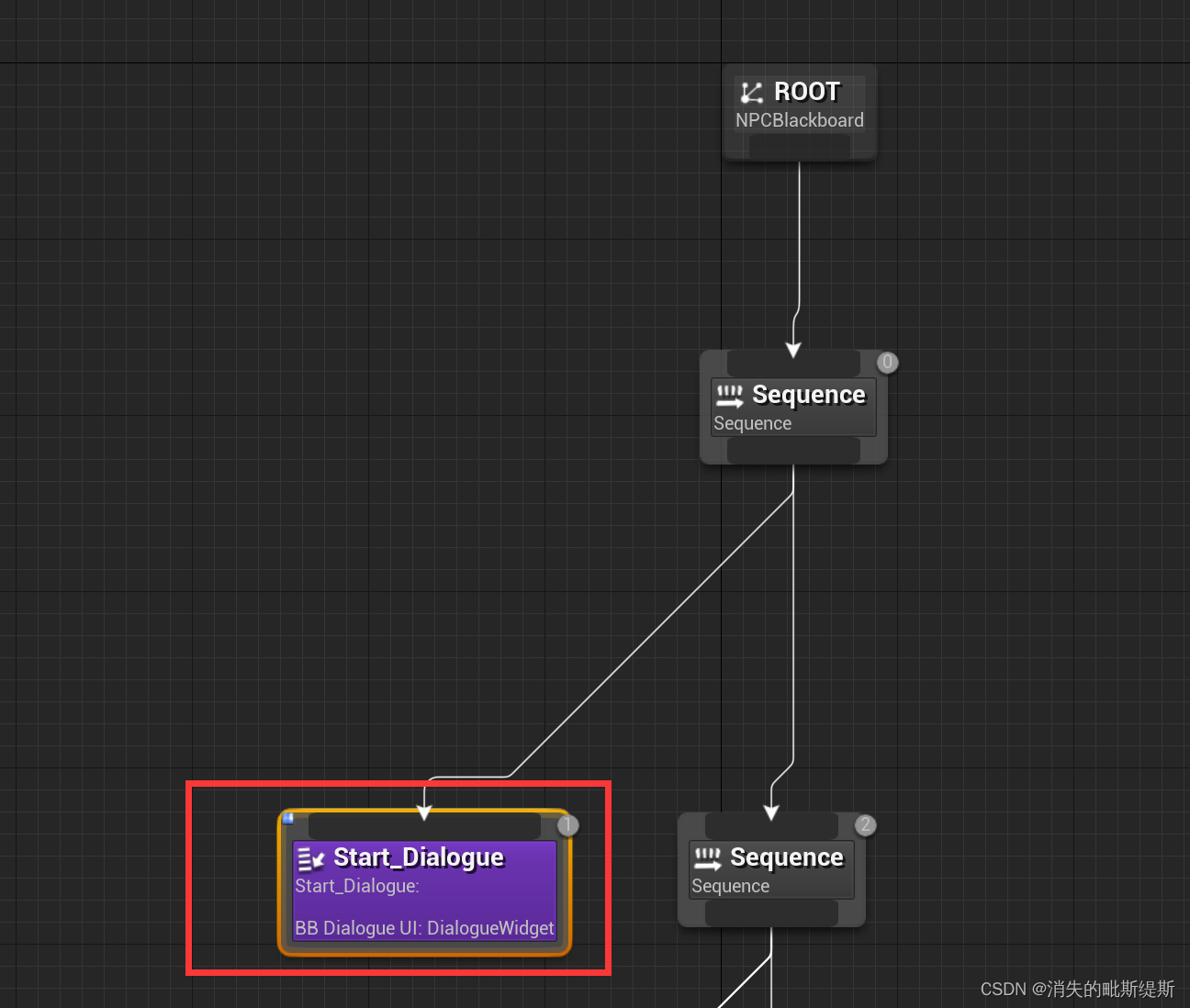
Task: Click the top input pin of Sequence 0
Action: point(793,363)
